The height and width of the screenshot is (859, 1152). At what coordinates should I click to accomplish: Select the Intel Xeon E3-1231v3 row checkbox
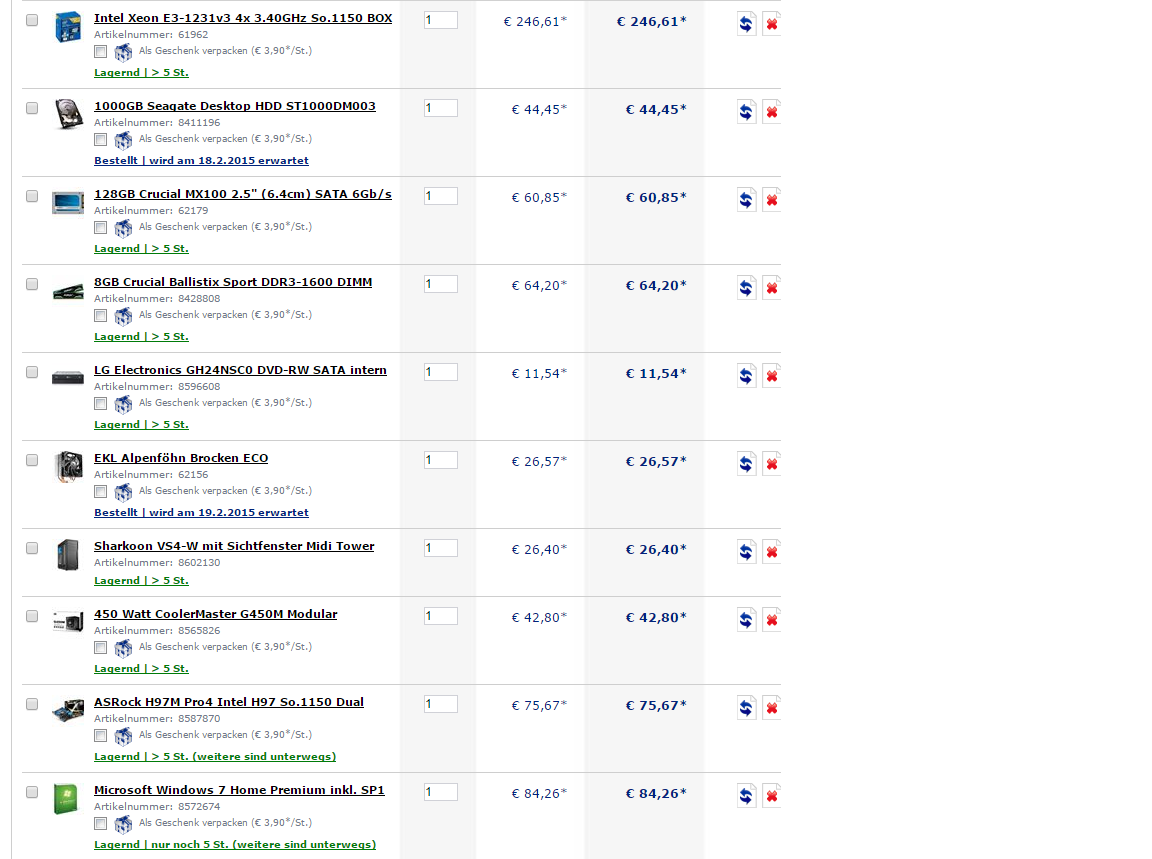(32, 20)
